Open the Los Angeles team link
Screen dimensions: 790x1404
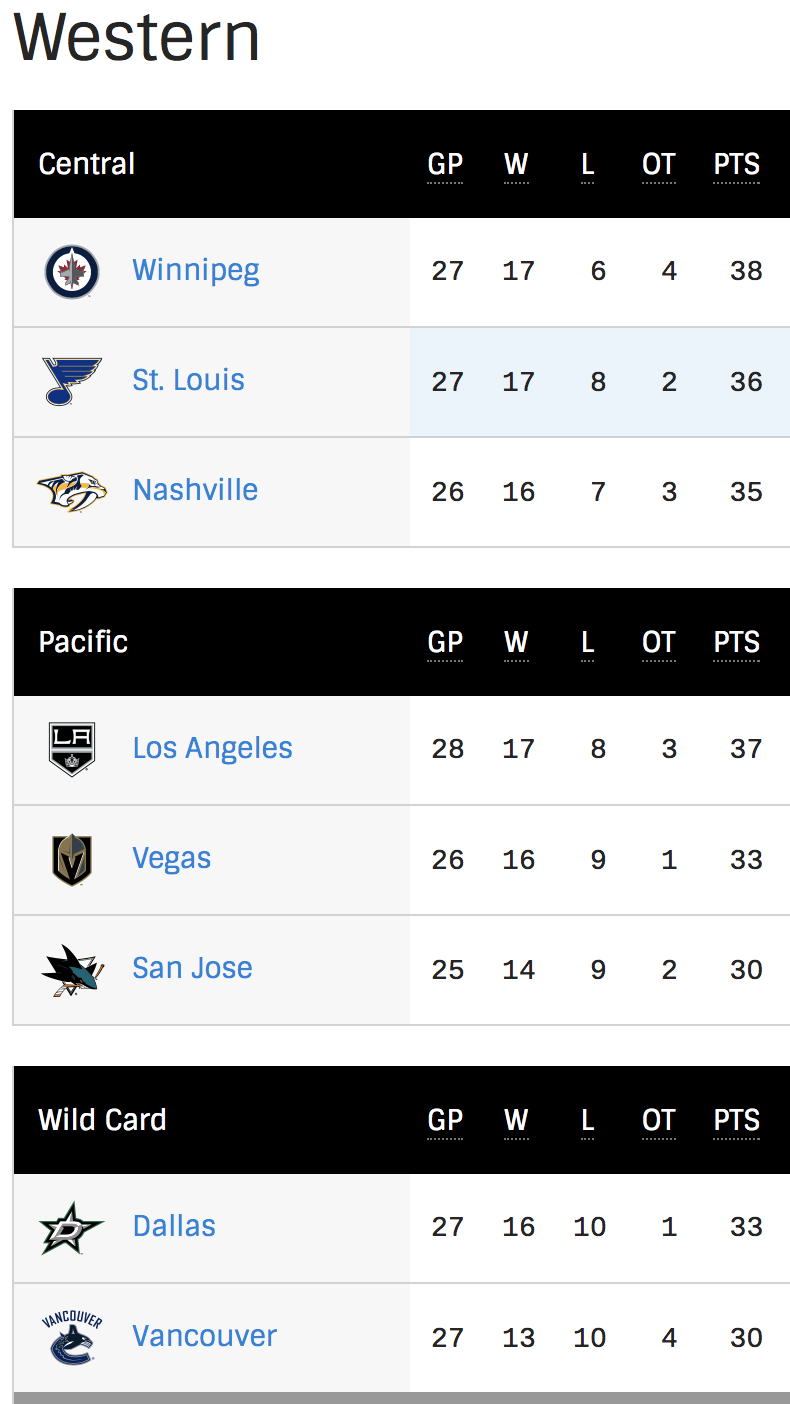click(x=213, y=748)
